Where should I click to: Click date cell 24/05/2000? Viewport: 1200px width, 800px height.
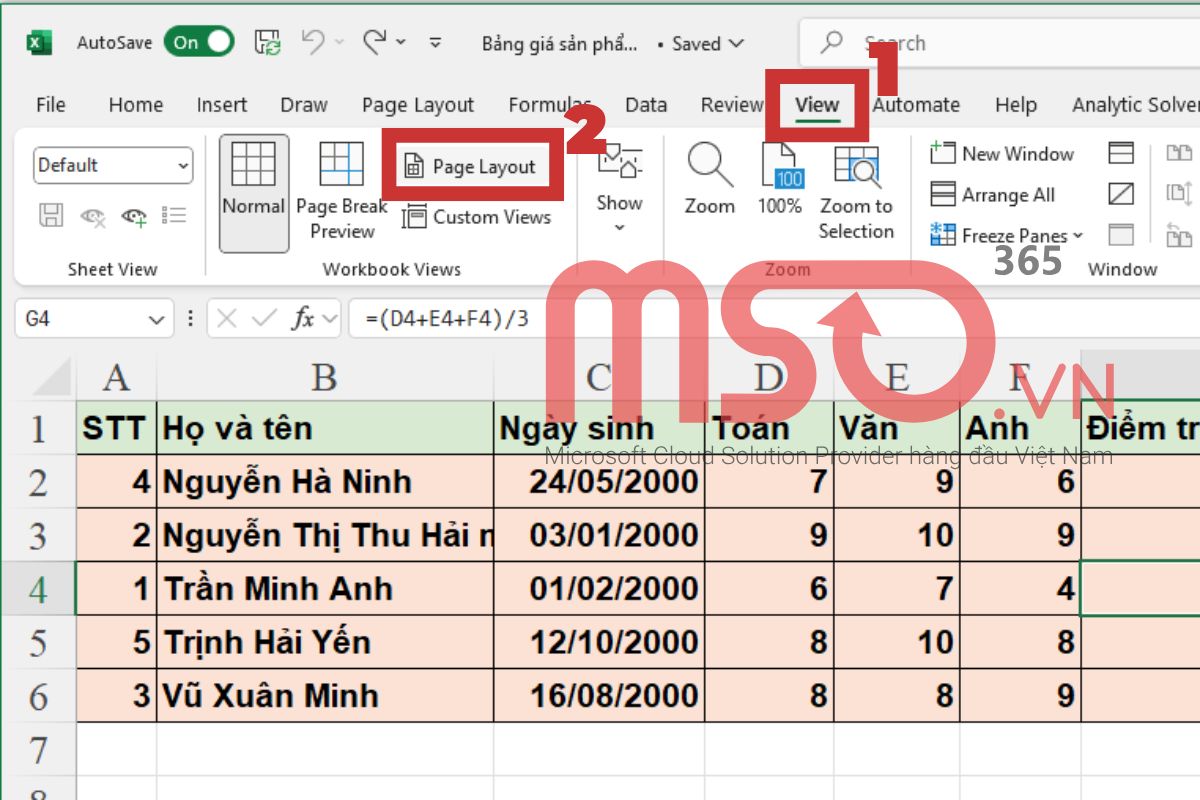[x=600, y=482]
